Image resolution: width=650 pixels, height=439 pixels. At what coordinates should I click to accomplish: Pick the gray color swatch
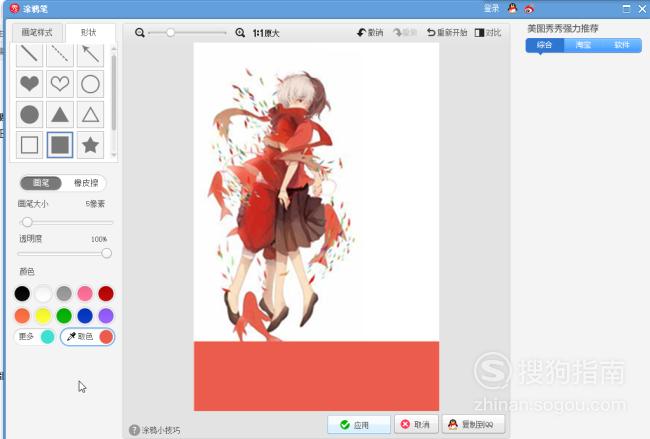(x=64, y=293)
